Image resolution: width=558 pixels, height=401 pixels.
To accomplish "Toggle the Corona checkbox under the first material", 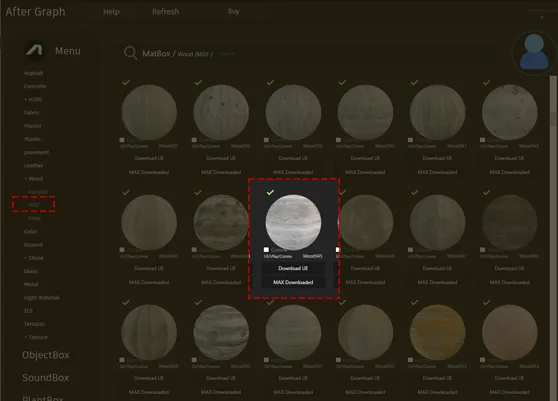I will [x=122, y=140].
